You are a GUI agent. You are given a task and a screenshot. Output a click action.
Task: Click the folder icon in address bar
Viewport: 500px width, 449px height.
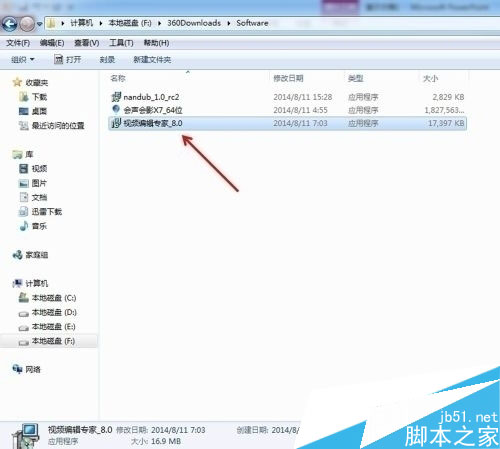pos(51,23)
